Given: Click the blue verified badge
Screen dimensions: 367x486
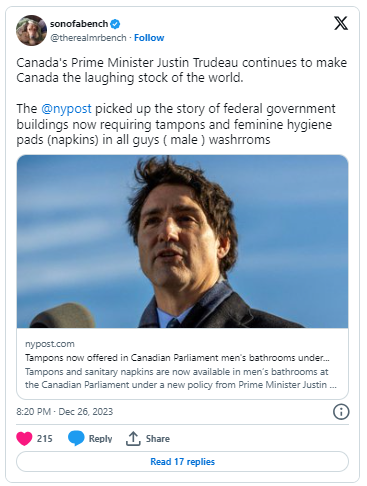Looking at the screenshot, I should pyautogui.click(x=116, y=24).
